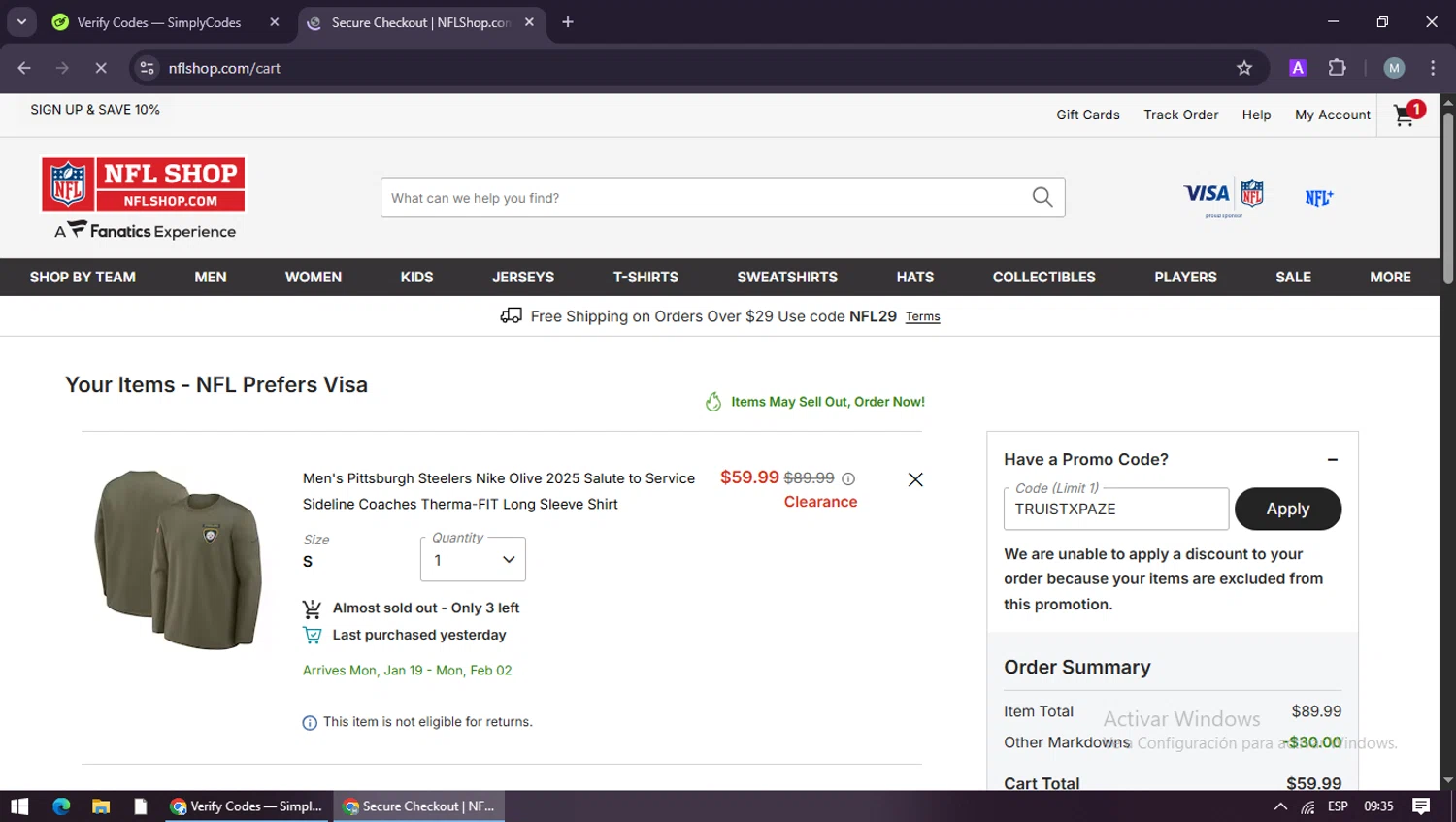Open the MORE menu
This screenshot has height=822, width=1456.
click(x=1390, y=278)
